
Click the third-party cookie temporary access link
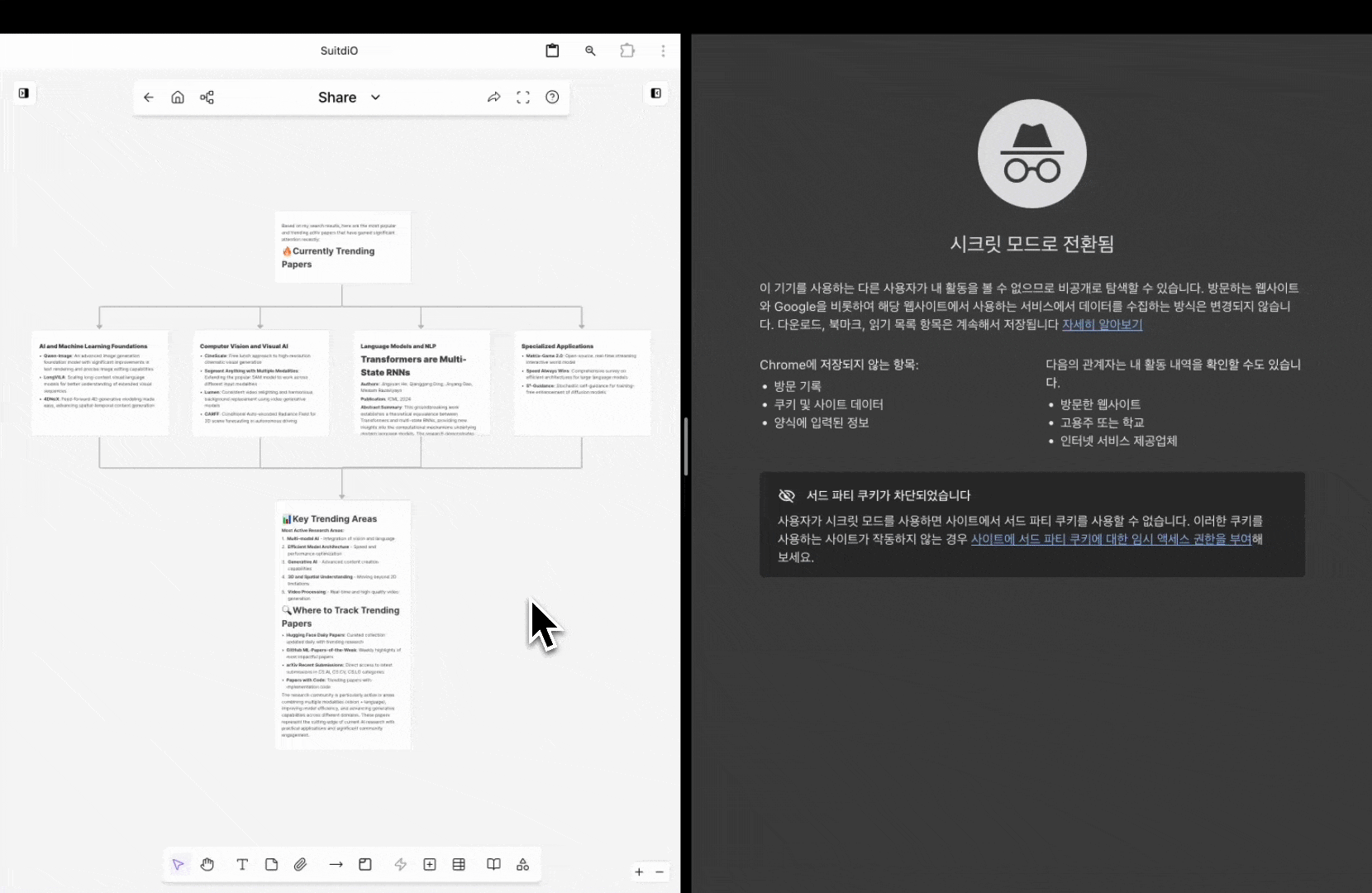pyautogui.click(x=1111, y=539)
